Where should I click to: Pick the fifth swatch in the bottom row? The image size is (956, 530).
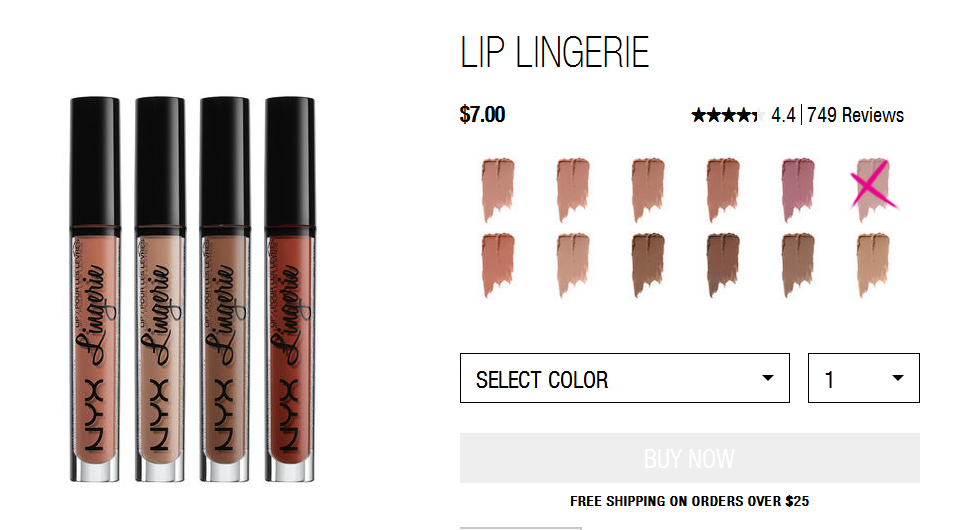tap(798, 265)
